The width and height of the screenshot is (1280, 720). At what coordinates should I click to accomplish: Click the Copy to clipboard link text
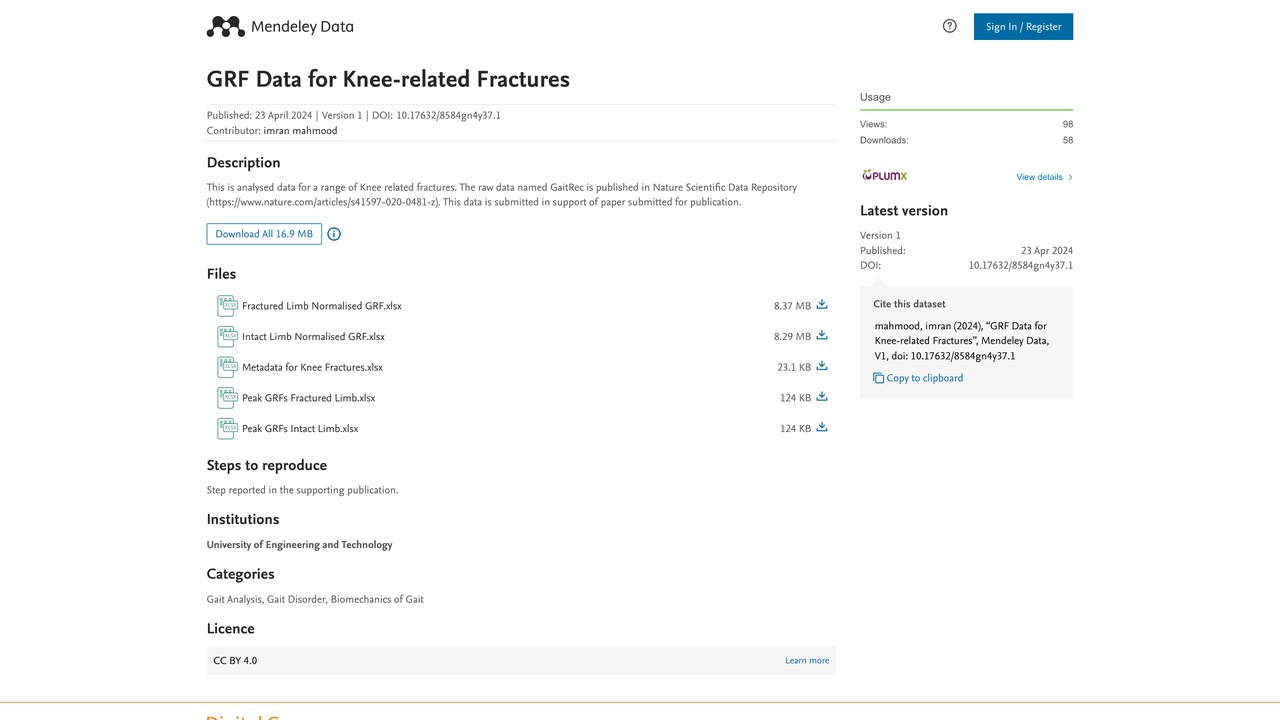(925, 378)
